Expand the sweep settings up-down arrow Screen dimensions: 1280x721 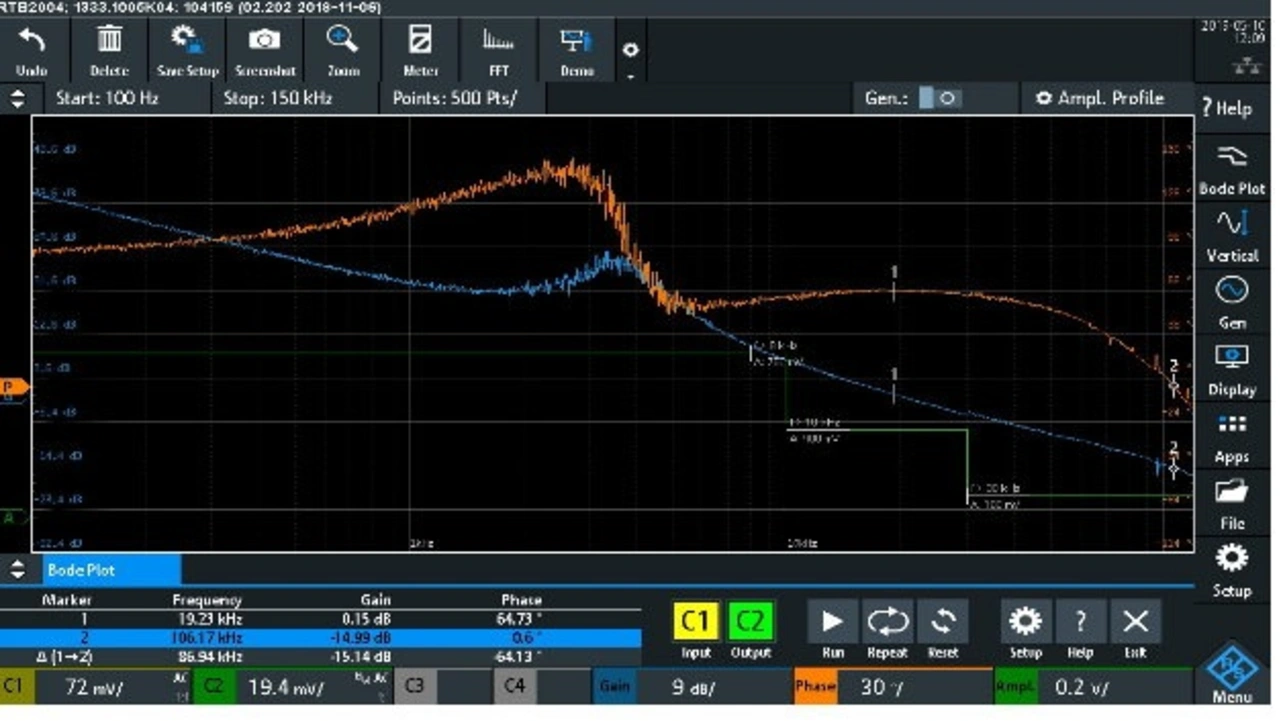pyautogui.click(x=17, y=98)
